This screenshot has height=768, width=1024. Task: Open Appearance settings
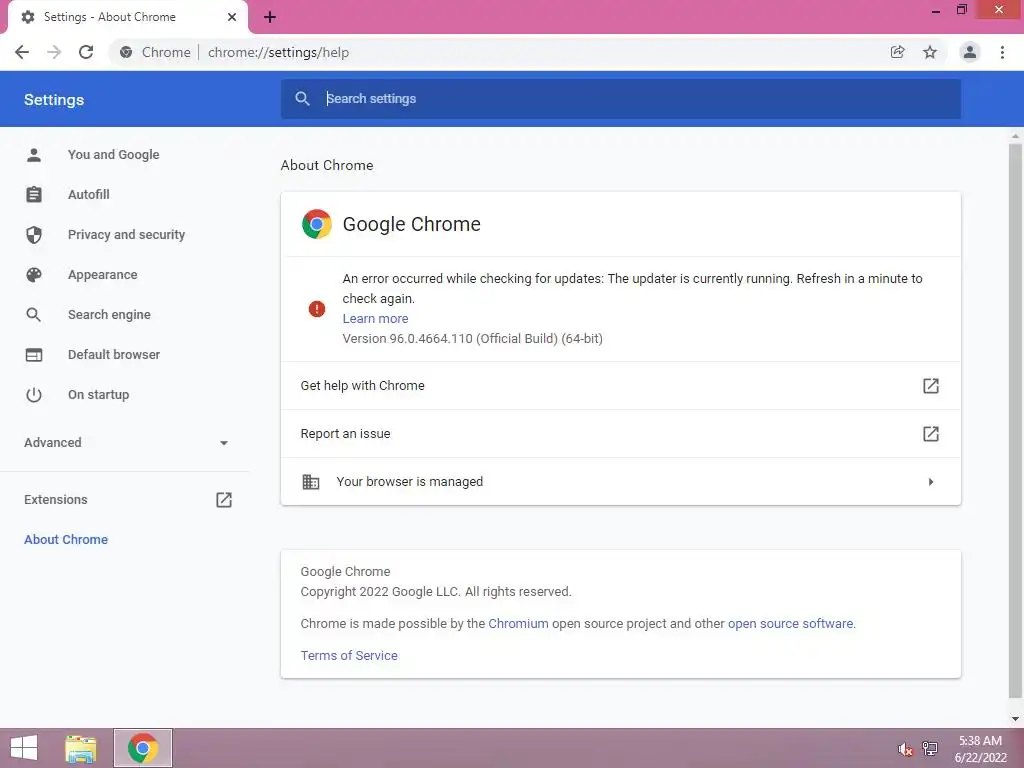tap(103, 275)
